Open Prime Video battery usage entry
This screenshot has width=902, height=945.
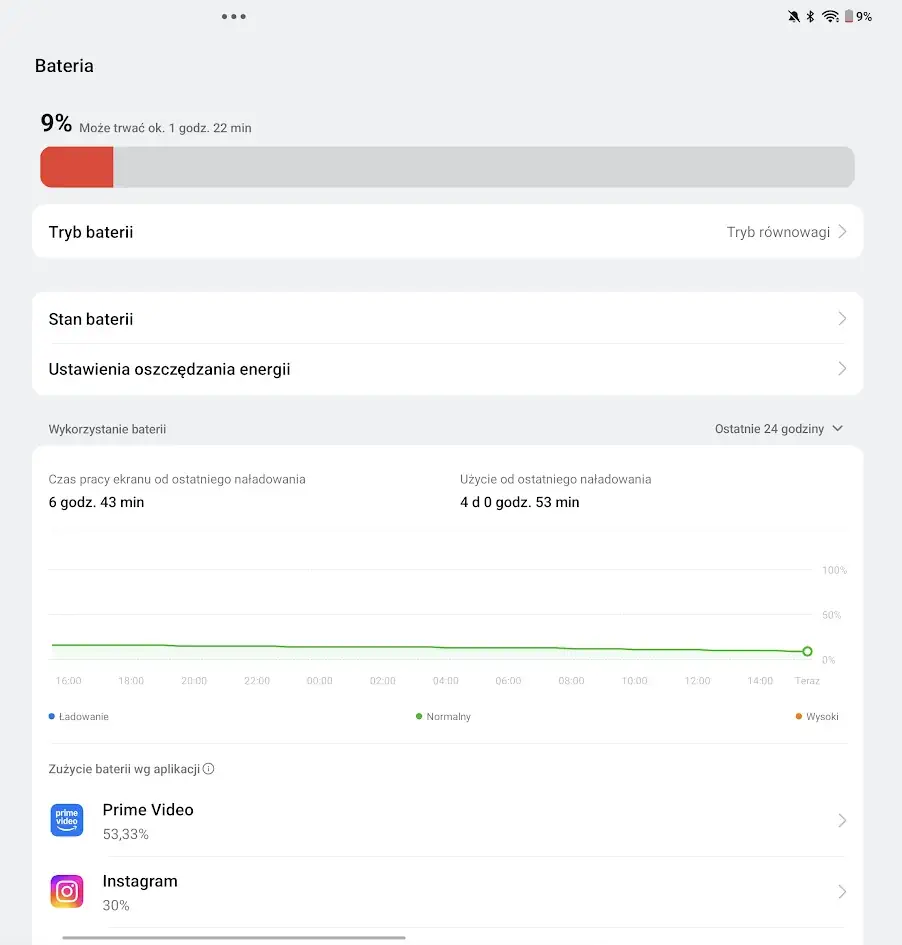448,821
